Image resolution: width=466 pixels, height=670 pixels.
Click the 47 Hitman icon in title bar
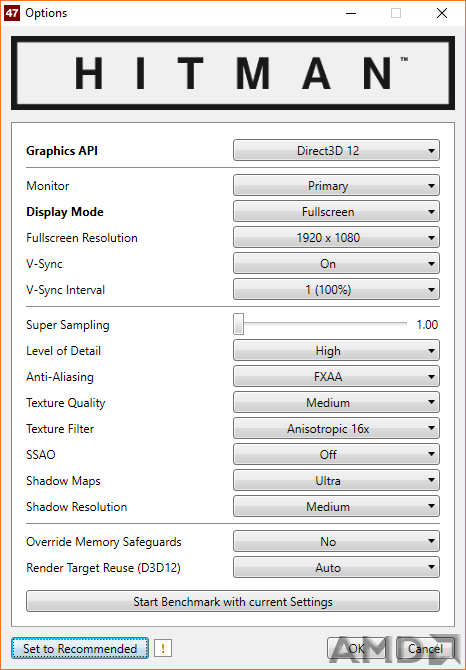click(12, 13)
